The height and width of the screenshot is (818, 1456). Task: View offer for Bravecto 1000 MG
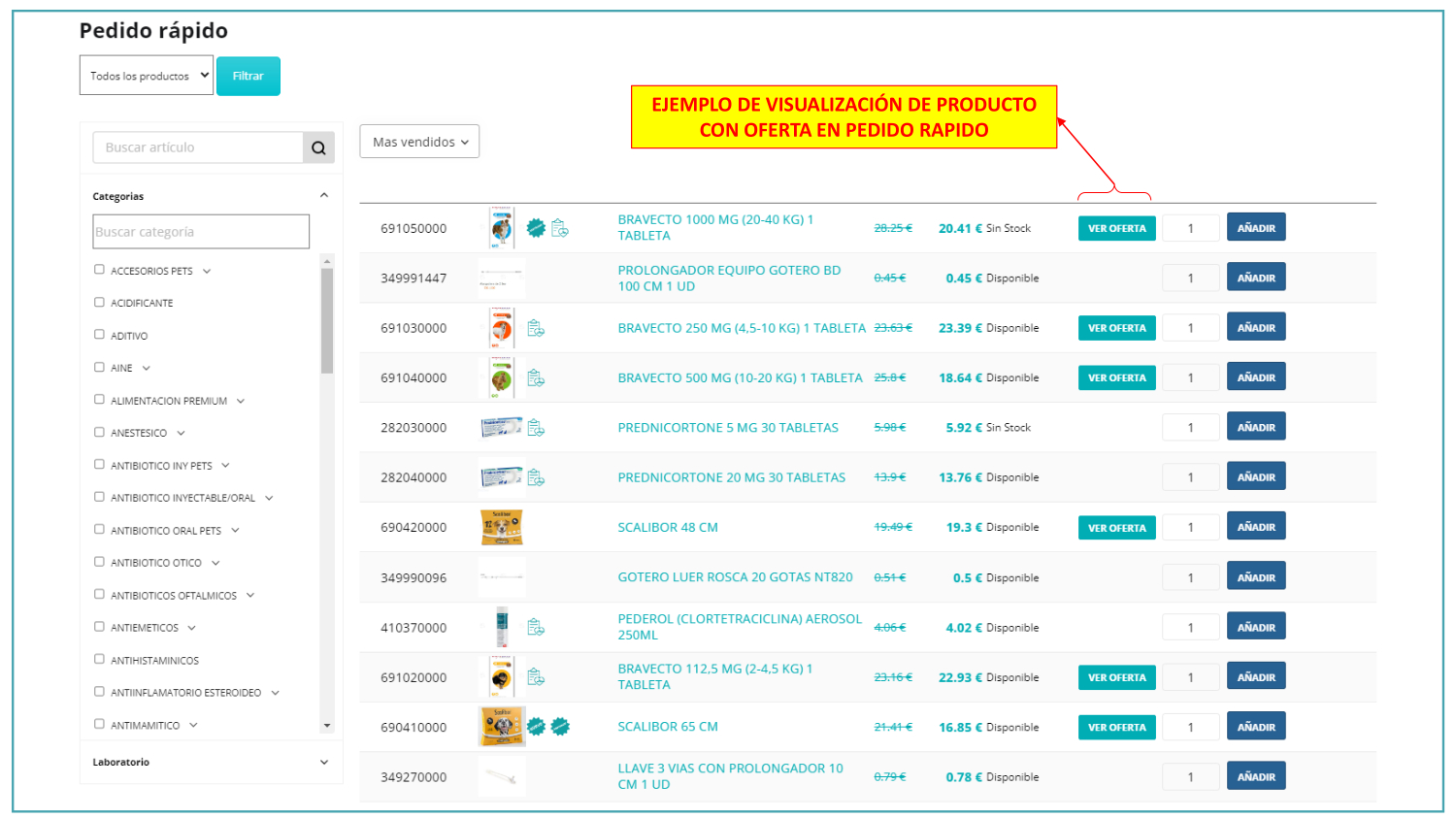[x=1117, y=229]
